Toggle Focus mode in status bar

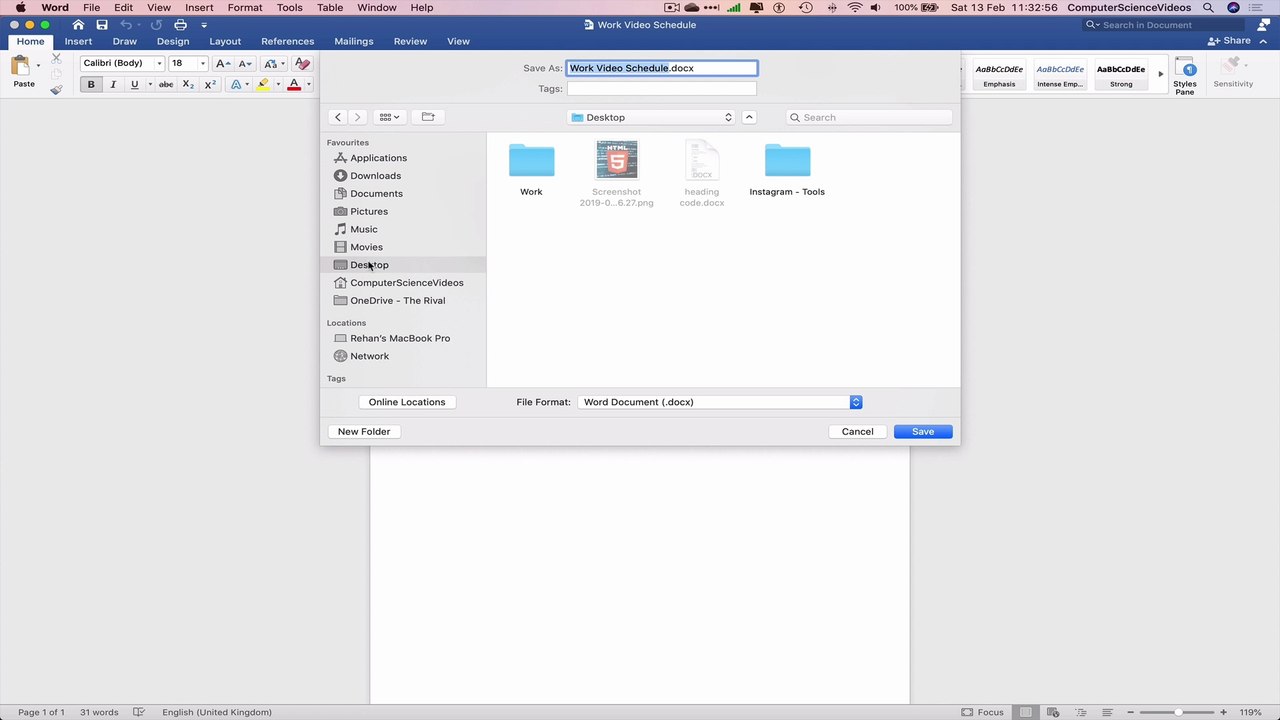click(982, 712)
